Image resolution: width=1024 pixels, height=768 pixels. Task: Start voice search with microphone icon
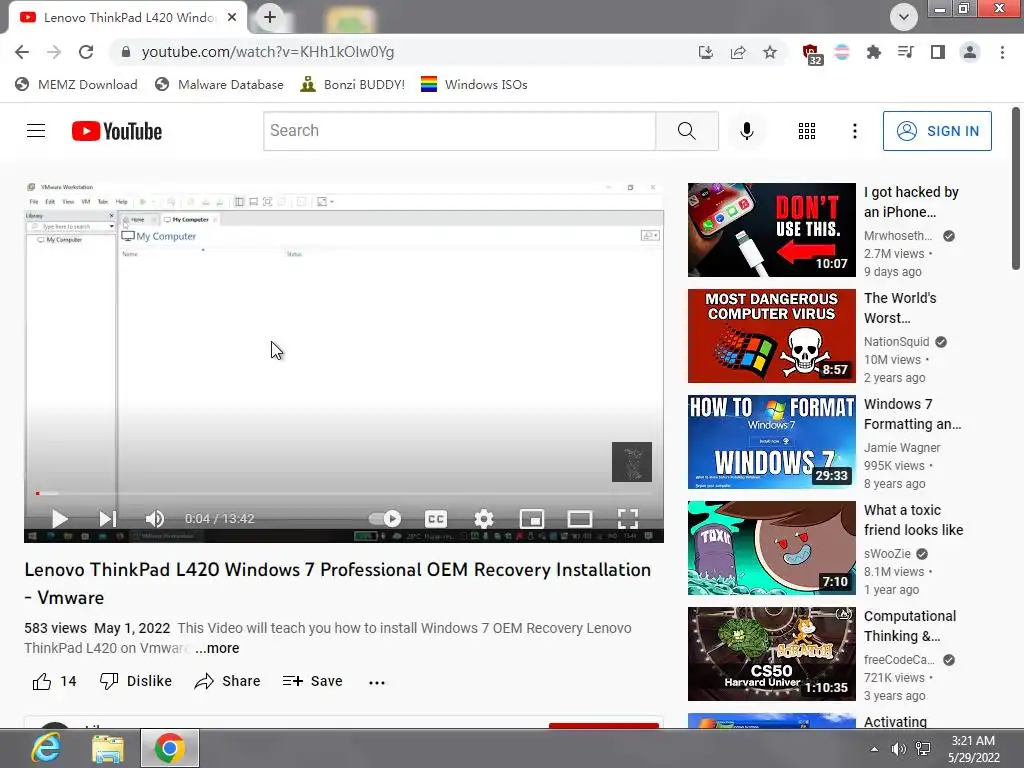click(746, 131)
